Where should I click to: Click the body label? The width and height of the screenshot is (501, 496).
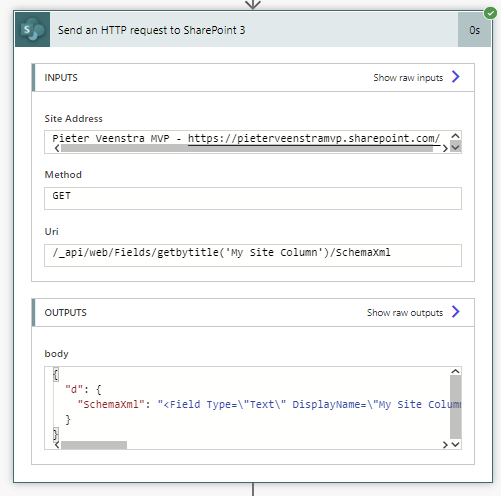click(x=56, y=354)
